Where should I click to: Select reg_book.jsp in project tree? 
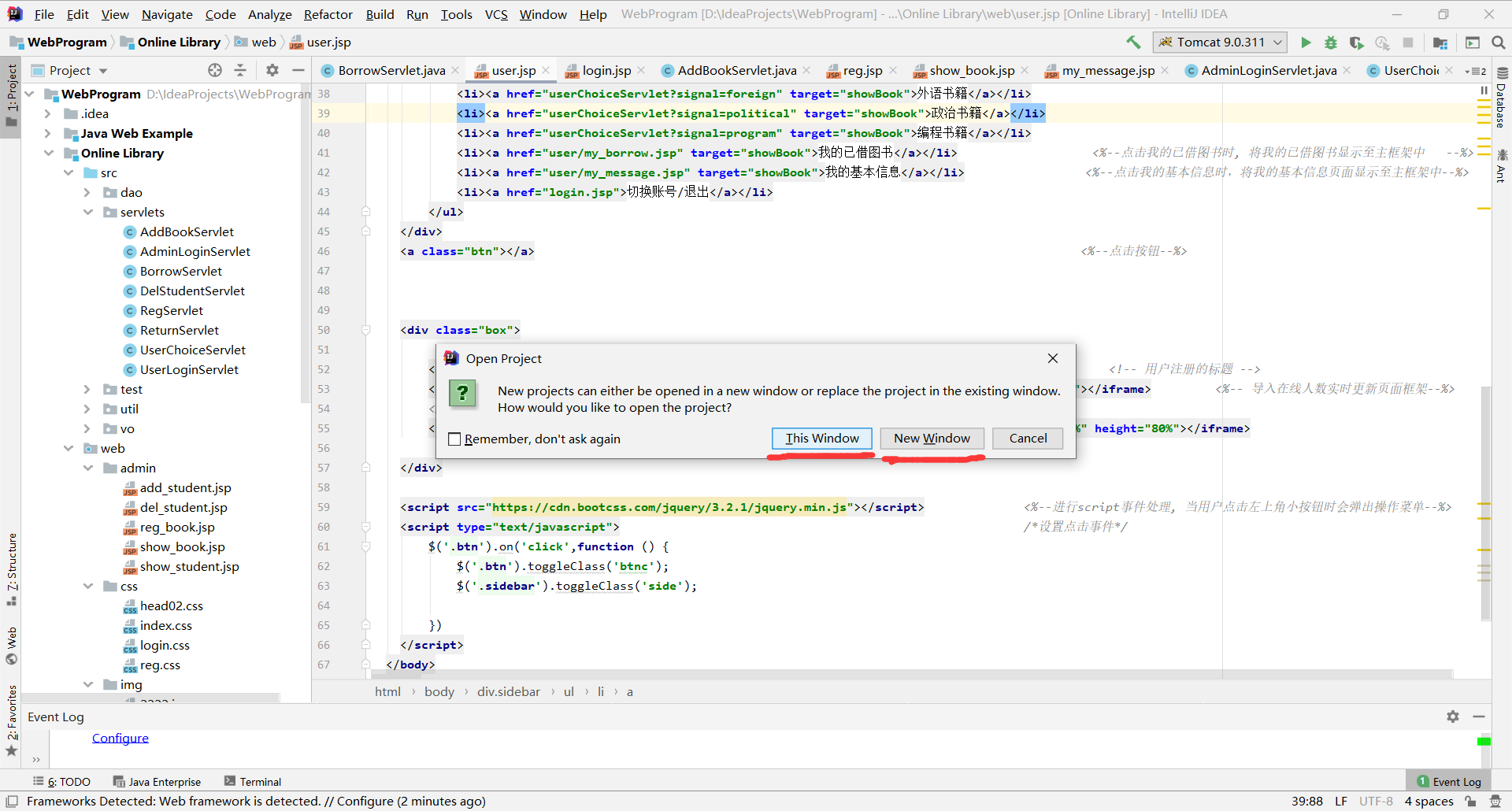click(x=177, y=527)
